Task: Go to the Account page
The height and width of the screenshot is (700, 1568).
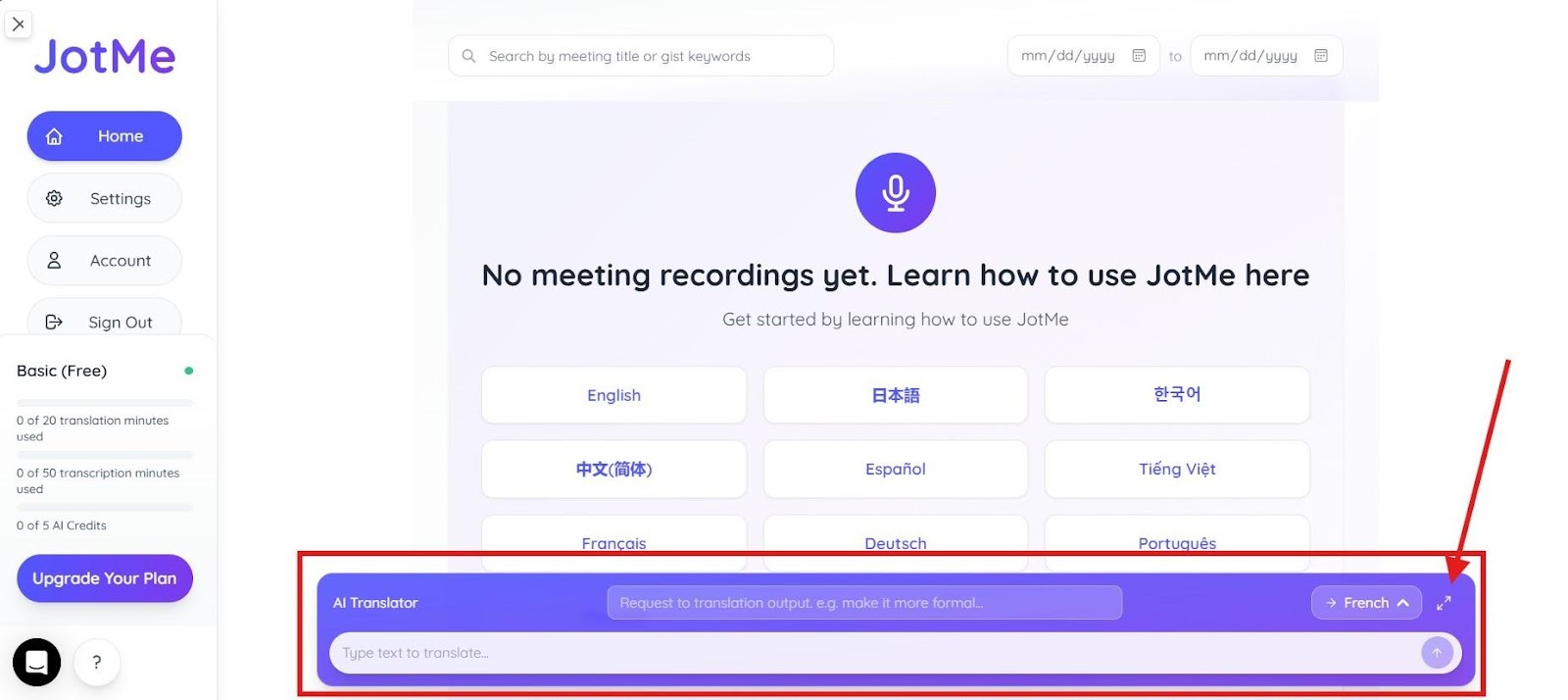Action: click(104, 261)
